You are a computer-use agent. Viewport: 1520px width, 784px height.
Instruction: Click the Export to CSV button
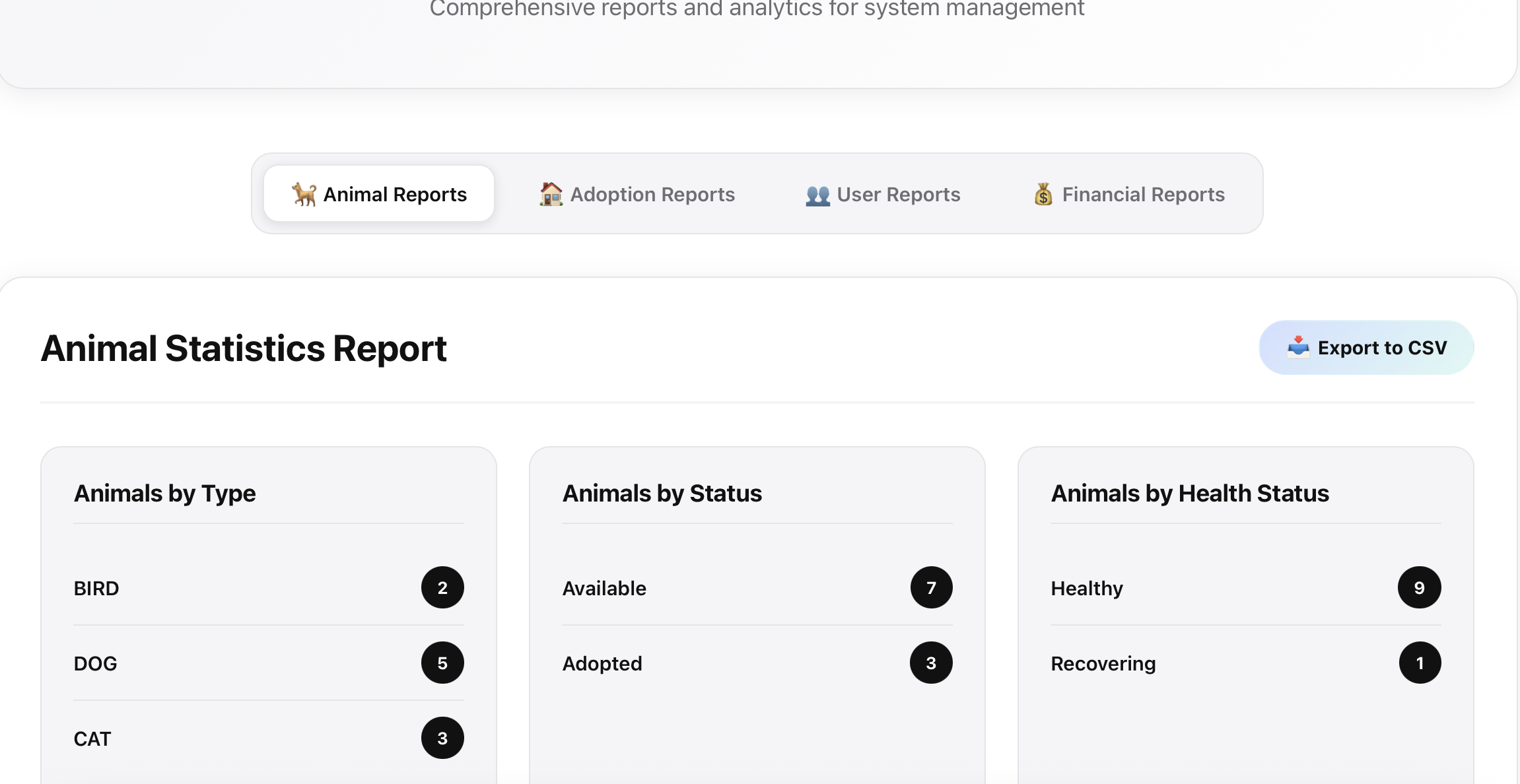1365,347
